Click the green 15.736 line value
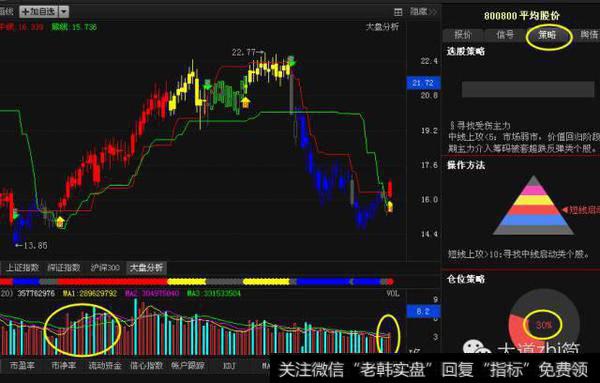Image resolution: width=600 pixels, height=383 pixels. pos(84,27)
